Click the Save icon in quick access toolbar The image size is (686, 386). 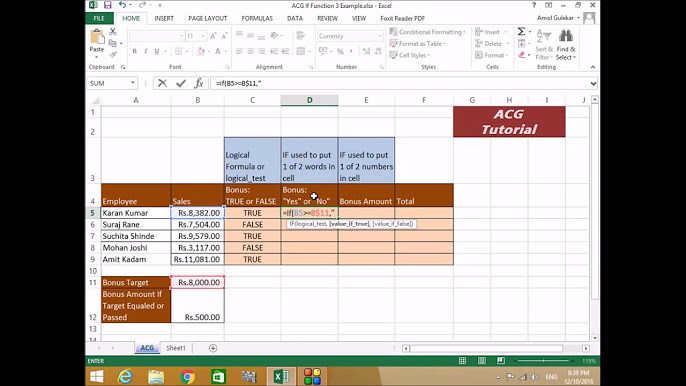[x=108, y=5]
